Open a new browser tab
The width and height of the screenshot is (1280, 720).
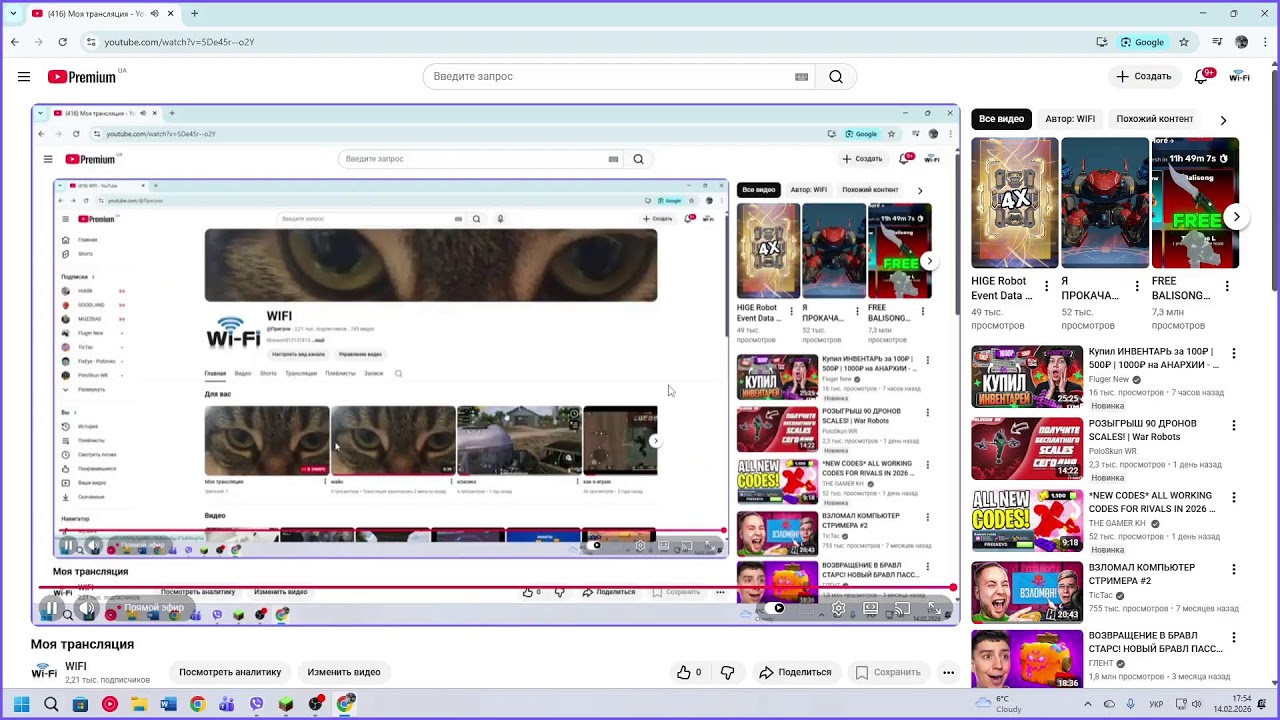194,14
